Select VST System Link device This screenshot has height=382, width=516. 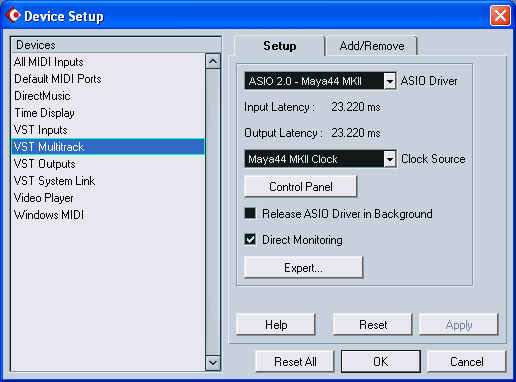click(108, 181)
